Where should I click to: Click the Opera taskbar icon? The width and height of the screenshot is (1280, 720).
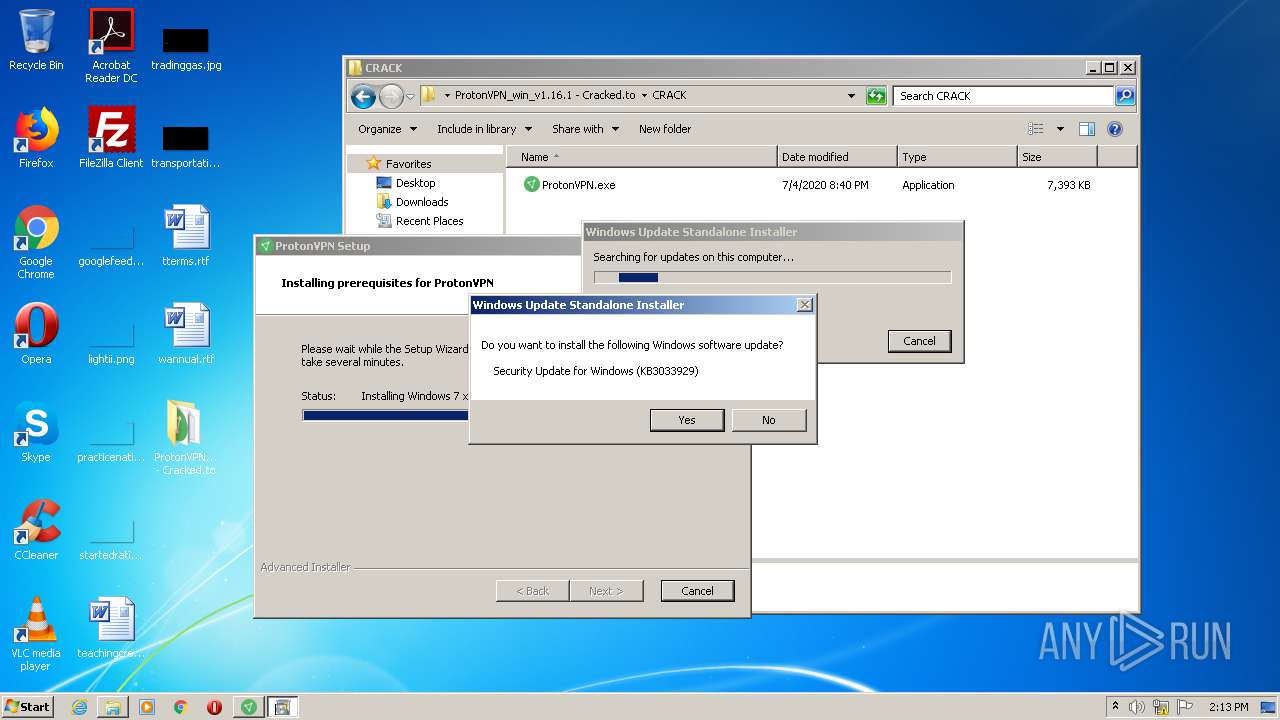pos(214,707)
